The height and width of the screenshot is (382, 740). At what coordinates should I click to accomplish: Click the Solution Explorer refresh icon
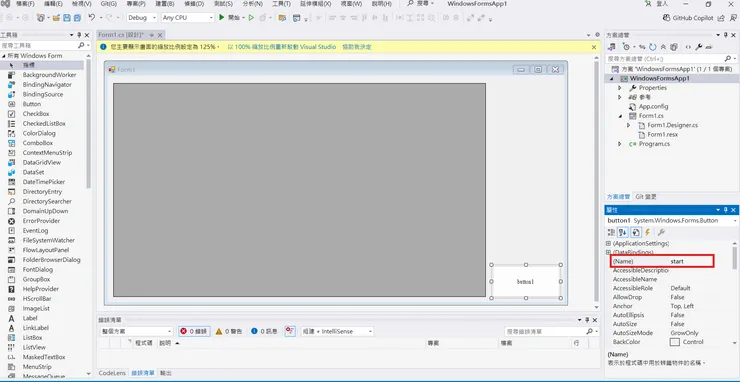coord(653,47)
